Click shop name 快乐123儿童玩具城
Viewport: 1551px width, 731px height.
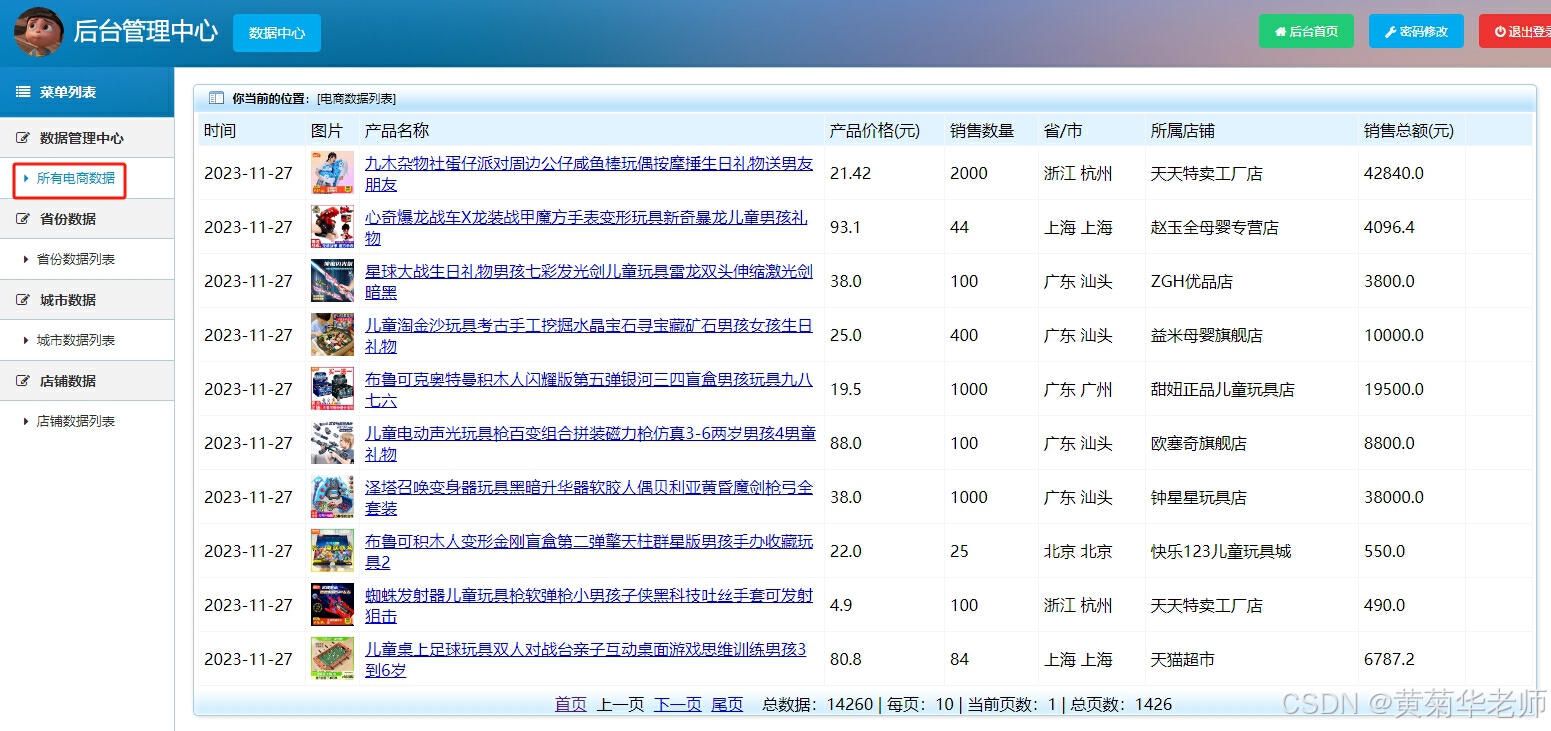click(1221, 551)
